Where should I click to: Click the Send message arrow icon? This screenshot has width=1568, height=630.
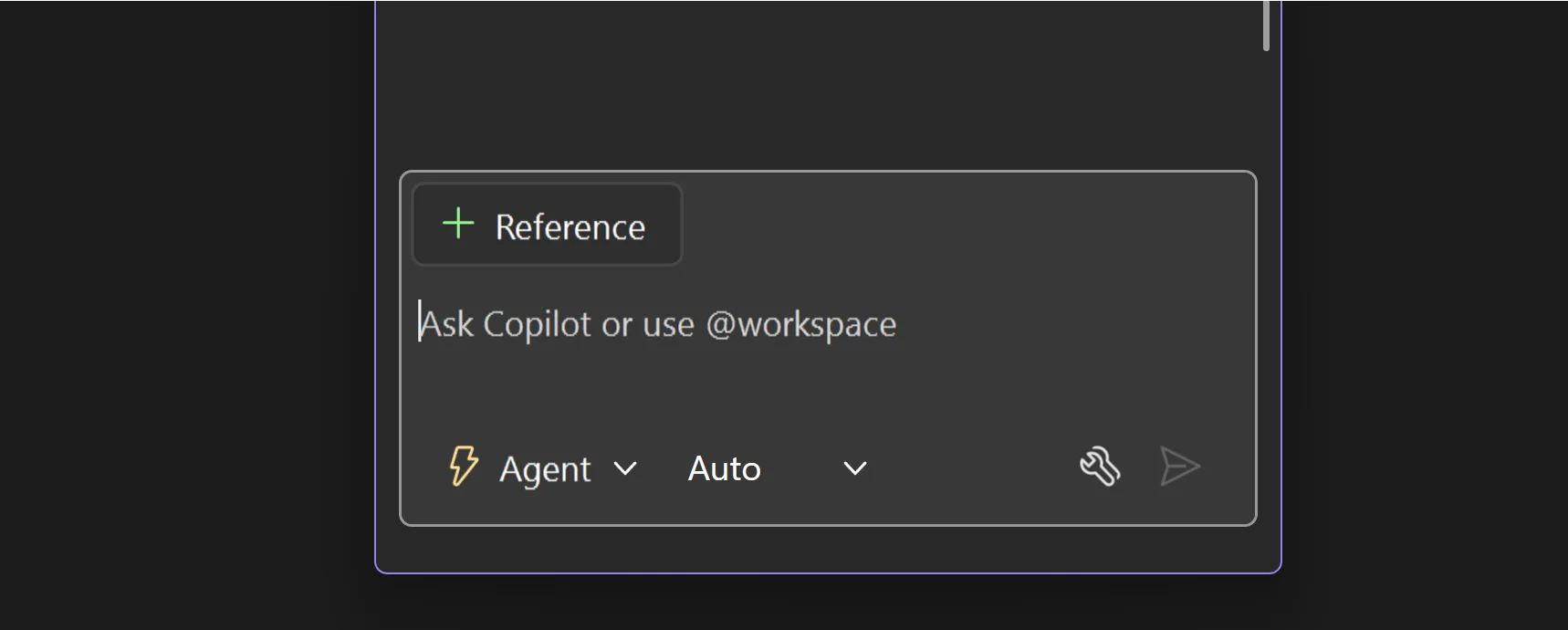click(1179, 467)
